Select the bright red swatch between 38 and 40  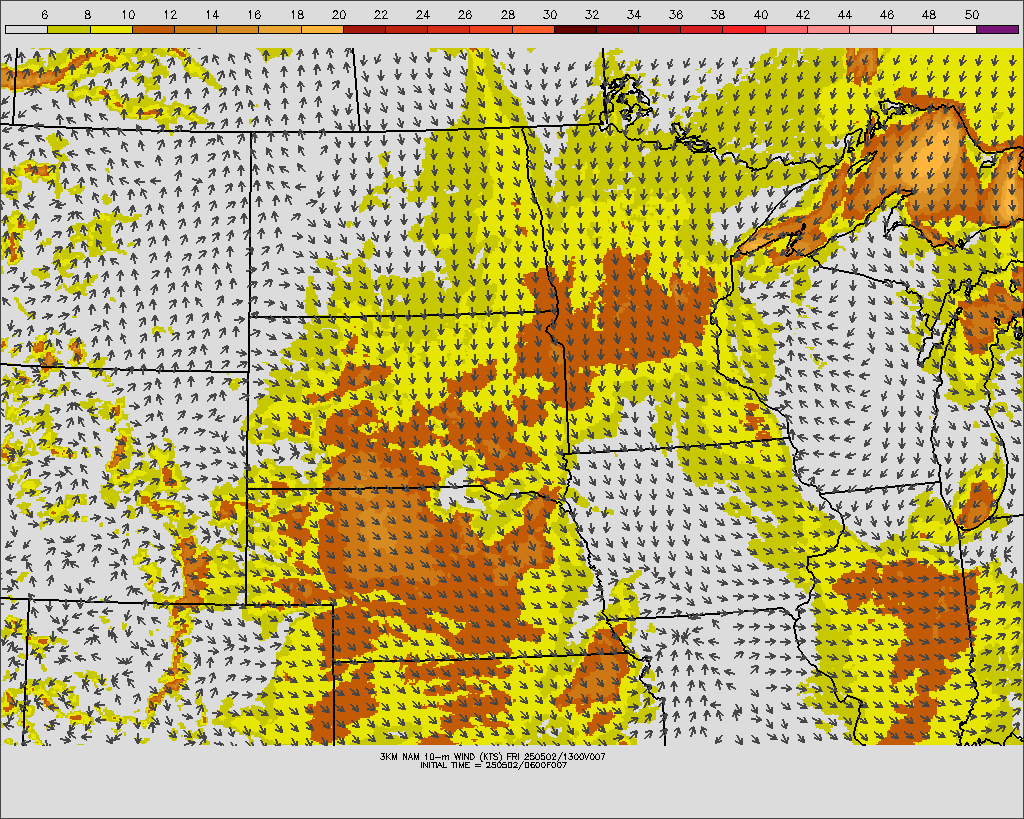pos(744,29)
